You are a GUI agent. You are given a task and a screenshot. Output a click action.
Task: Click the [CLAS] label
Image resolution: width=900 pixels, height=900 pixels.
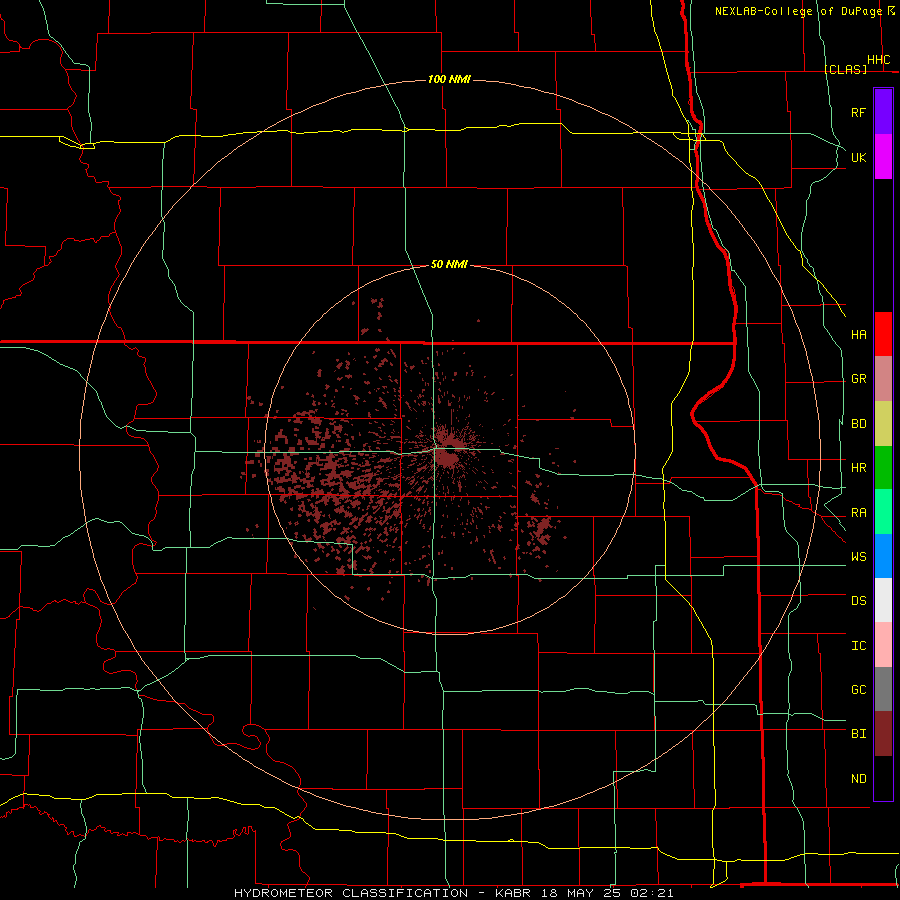click(x=845, y=69)
